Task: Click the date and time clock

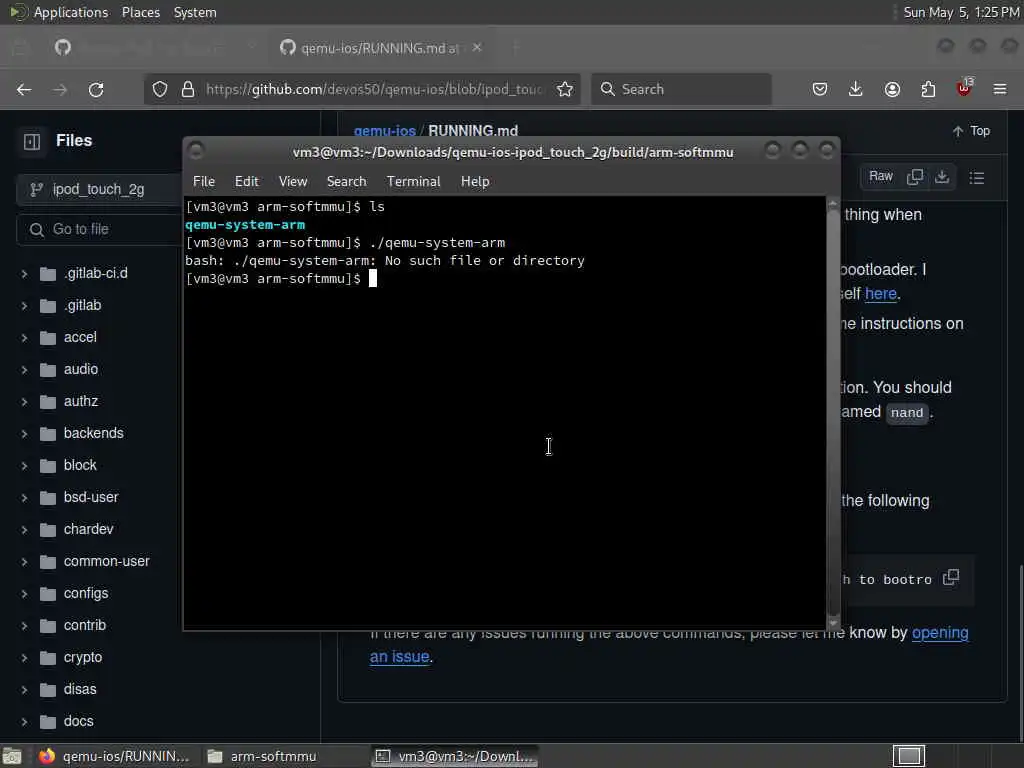Action: (x=961, y=12)
